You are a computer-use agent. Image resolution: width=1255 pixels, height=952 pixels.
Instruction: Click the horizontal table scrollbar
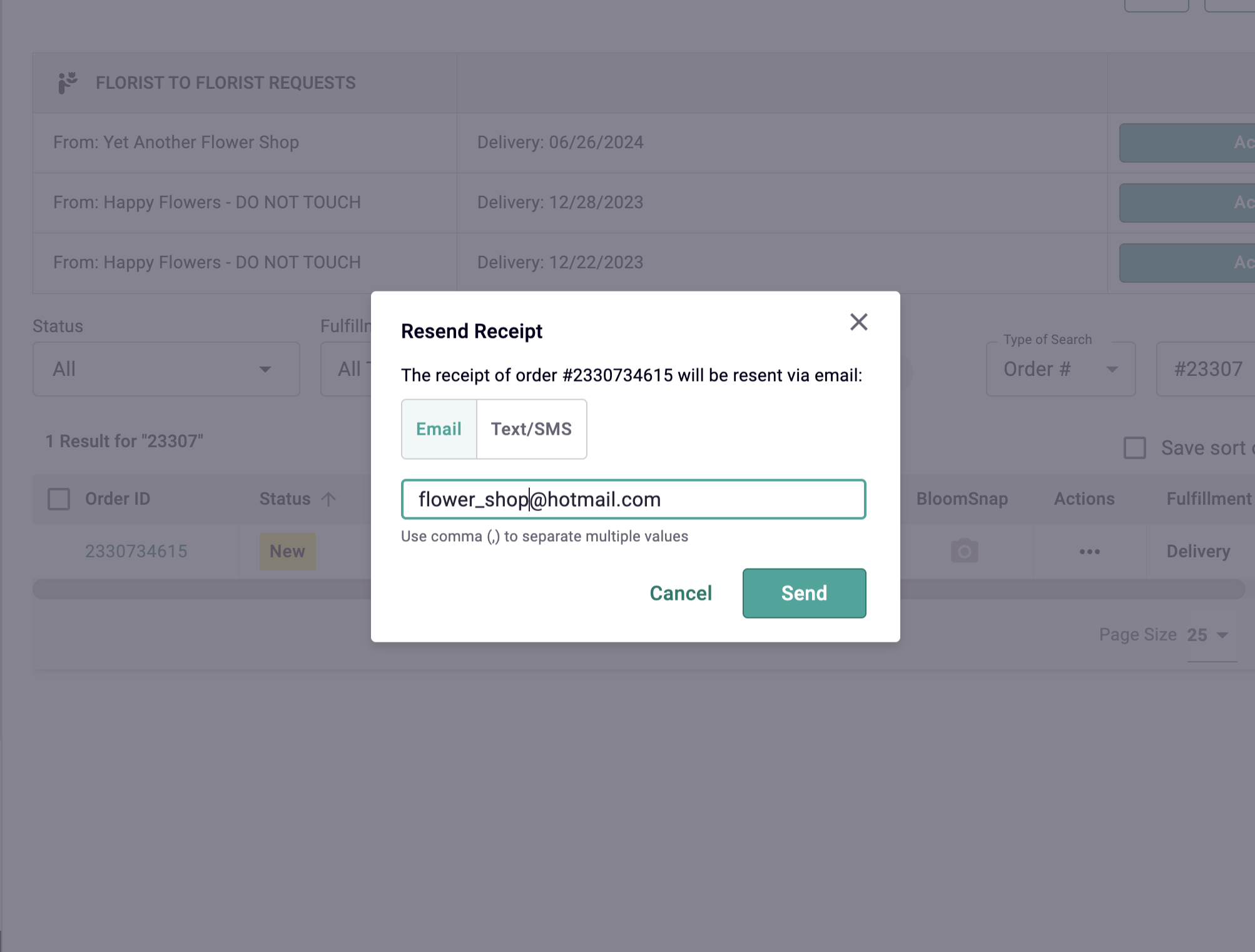[x=638, y=589]
